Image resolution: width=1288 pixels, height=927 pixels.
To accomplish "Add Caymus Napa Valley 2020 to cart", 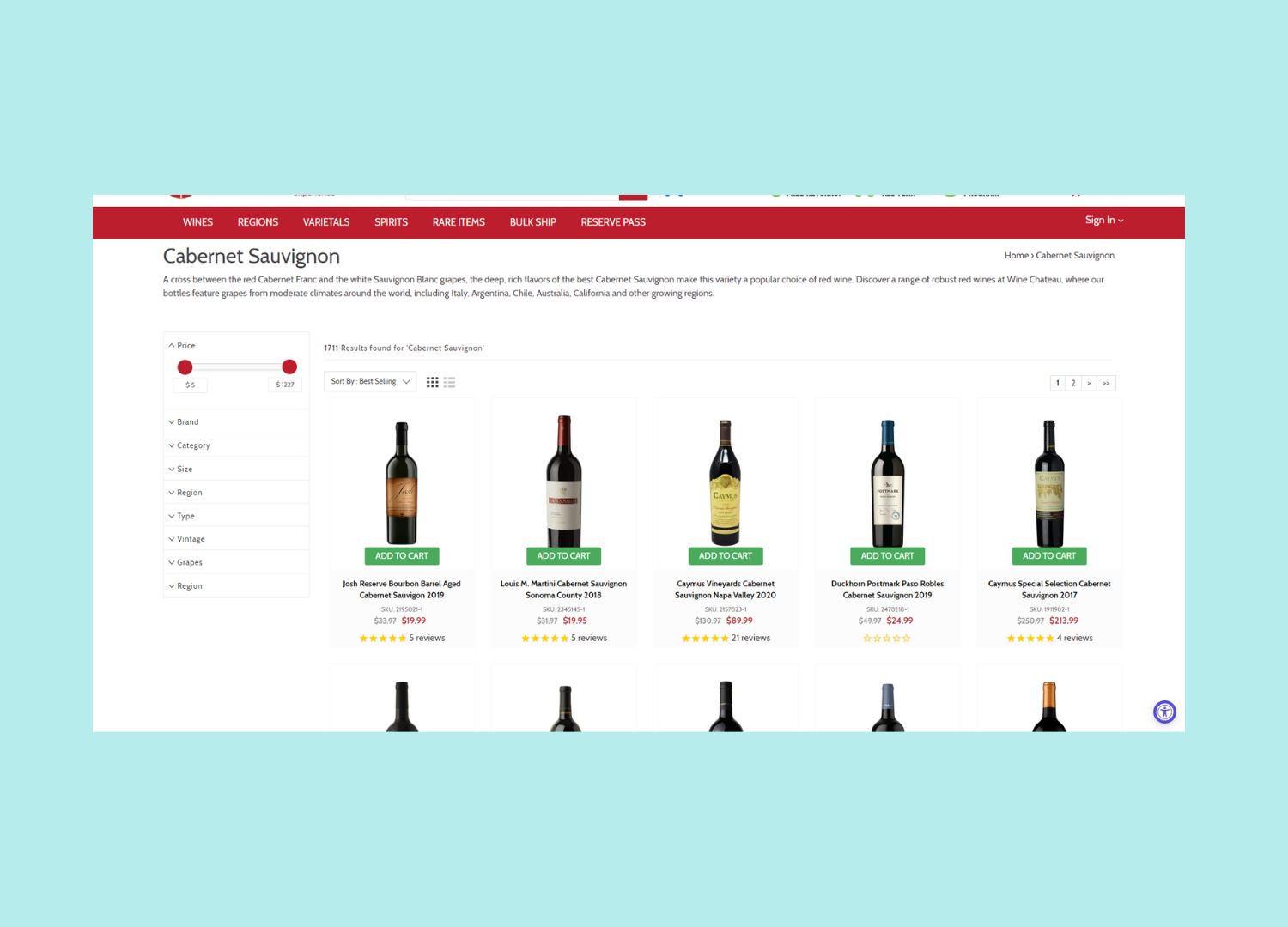I will click(x=726, y=556).
